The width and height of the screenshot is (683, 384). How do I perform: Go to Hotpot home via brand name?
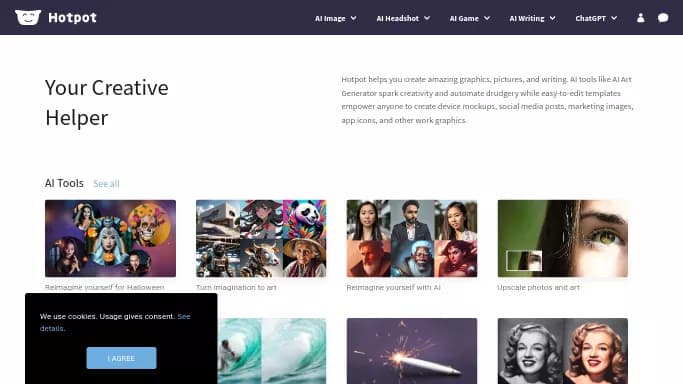(72, 17)
